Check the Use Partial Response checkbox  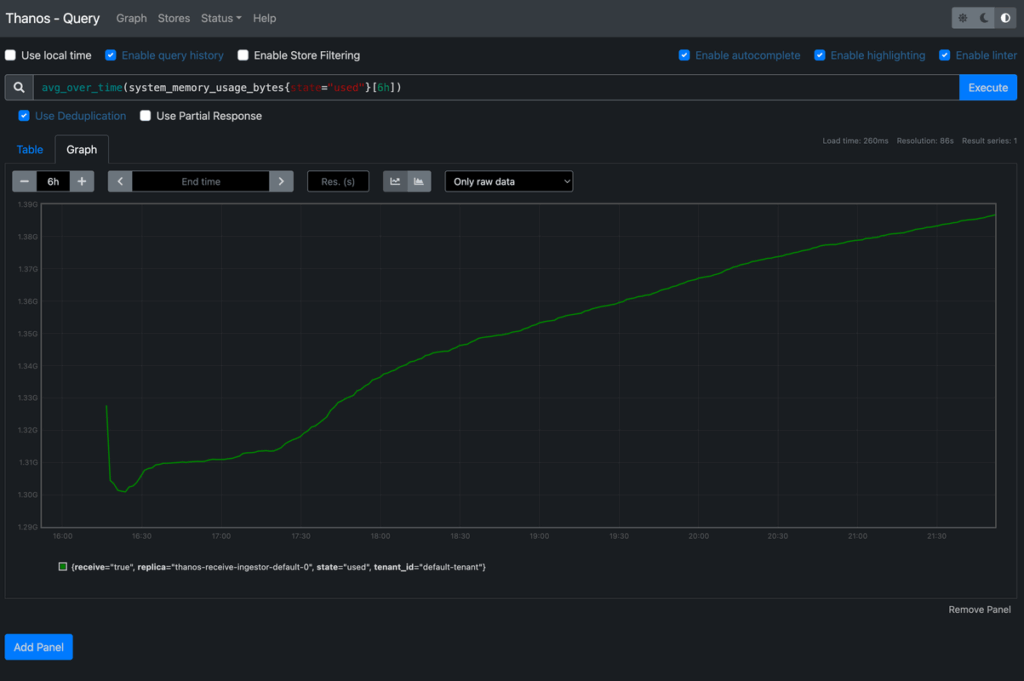click(146, 116)
